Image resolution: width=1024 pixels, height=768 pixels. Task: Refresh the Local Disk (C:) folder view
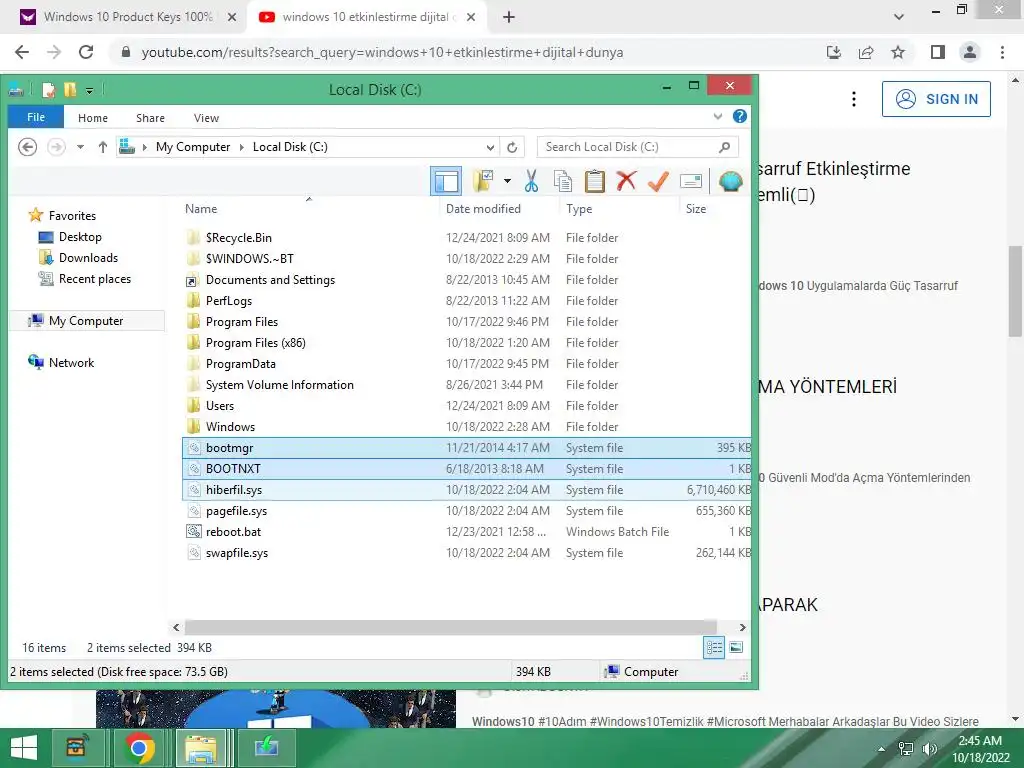pos(513,147)
